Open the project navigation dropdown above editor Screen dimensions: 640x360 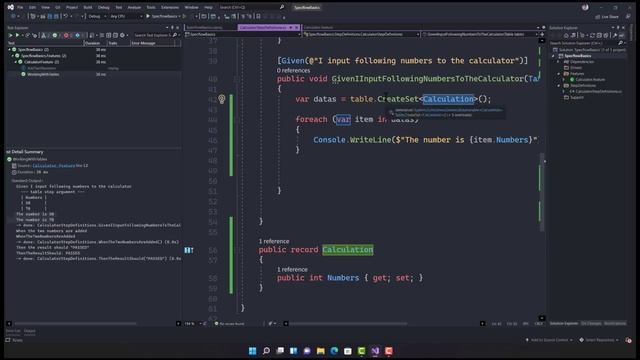243,34
